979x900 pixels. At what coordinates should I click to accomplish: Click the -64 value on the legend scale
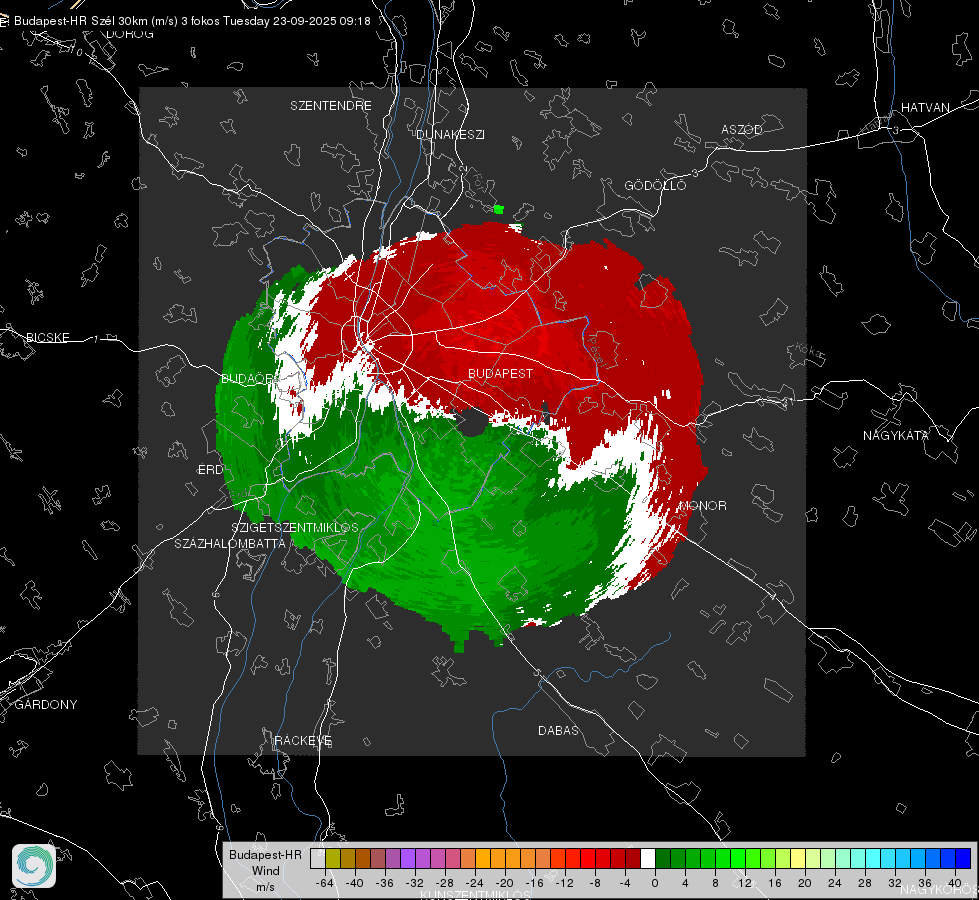325,883
